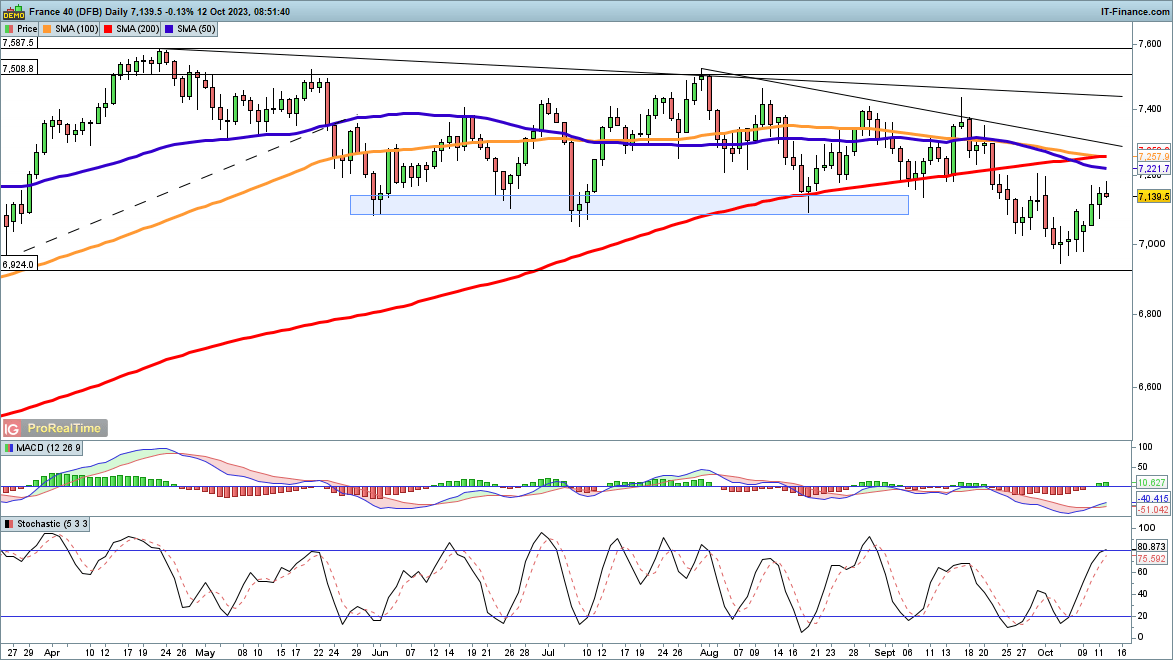Click the SMA 100 value tag 7,257.9
The image size is (1173, 660).
pyautogui.click(x=1153, y=157)
